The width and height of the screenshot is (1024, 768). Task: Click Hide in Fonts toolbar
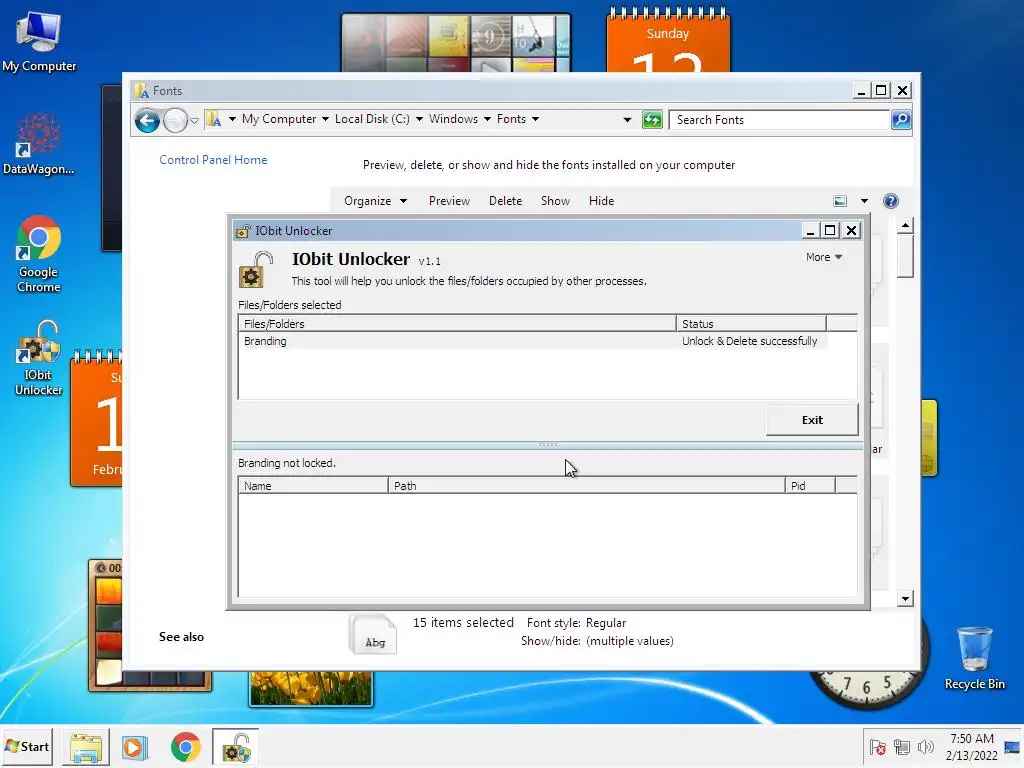coord(601,201)
